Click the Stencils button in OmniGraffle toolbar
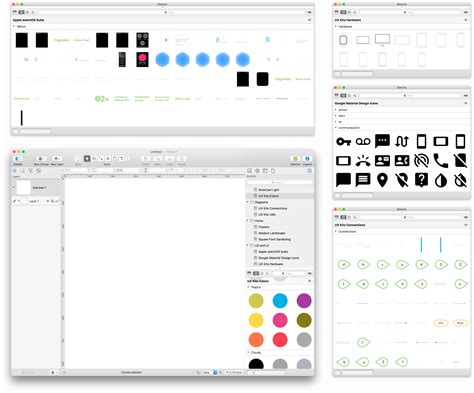The image size is (474, 393). pyautogui.click(x=295, y=160)
